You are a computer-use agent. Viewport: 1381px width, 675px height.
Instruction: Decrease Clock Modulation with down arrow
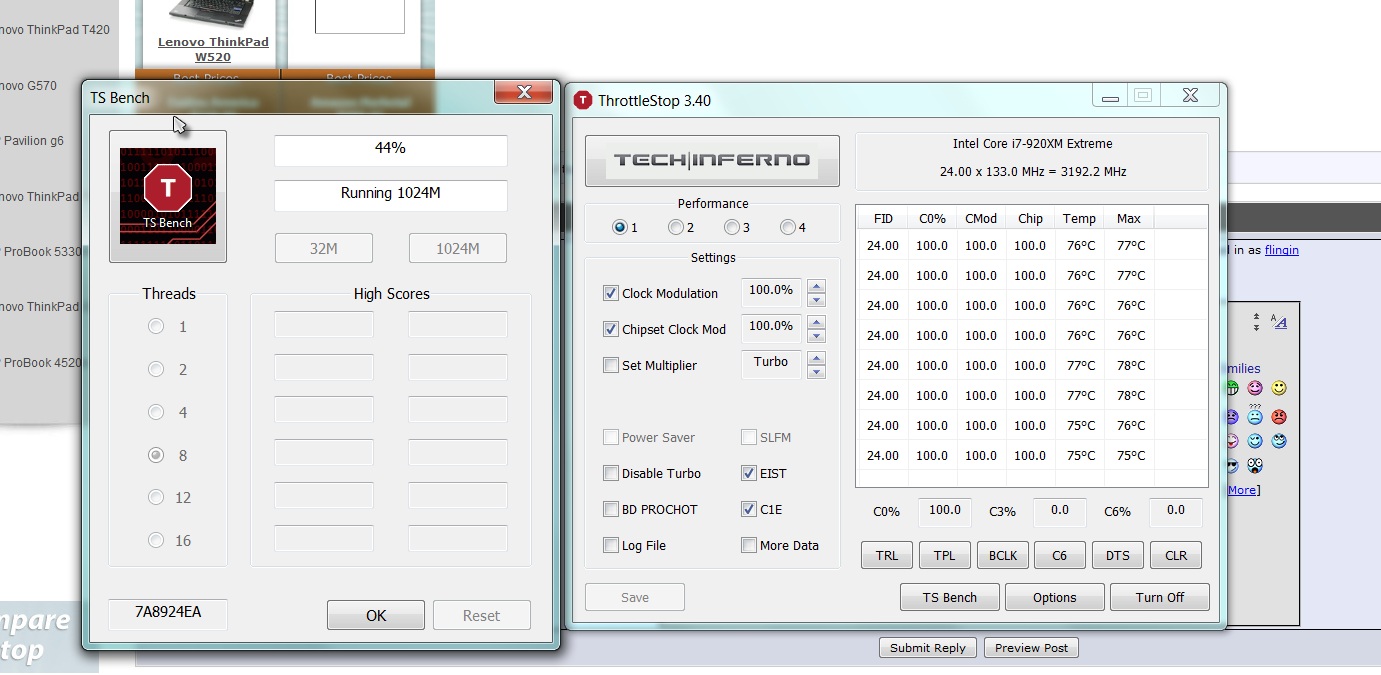816,300
